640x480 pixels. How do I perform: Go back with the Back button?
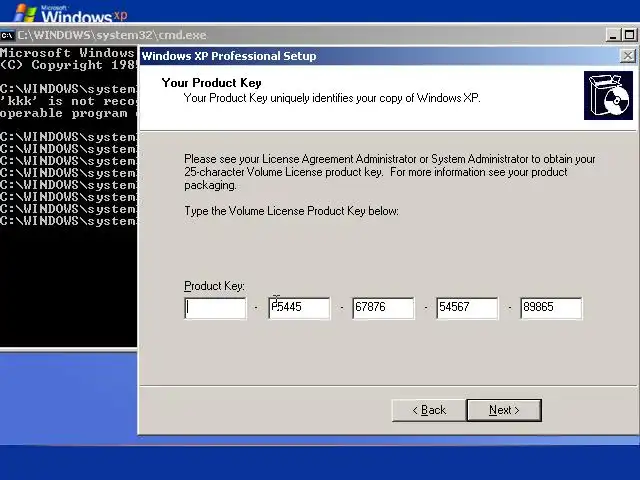429,410
